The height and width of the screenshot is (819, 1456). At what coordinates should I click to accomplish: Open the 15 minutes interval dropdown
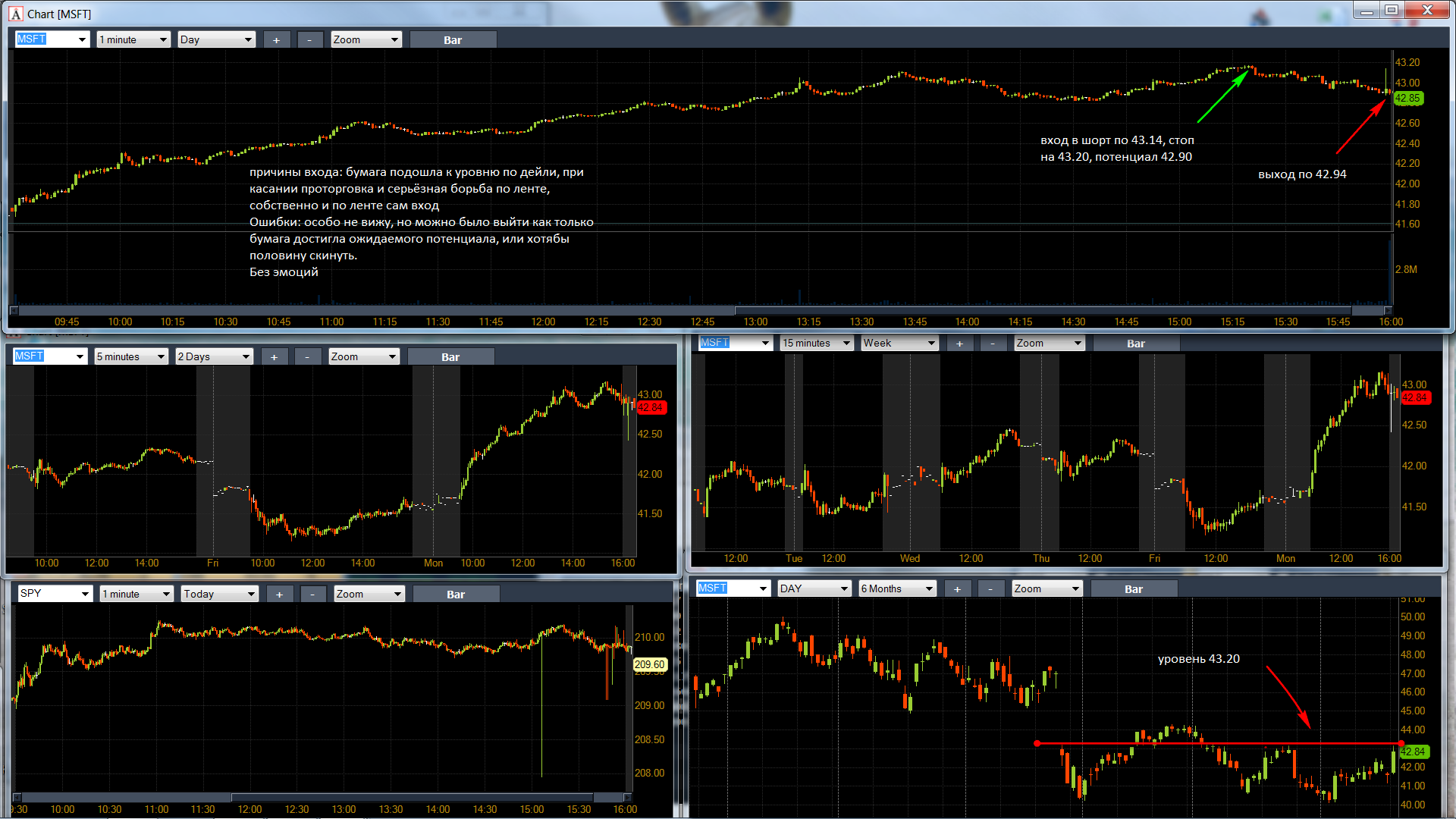point(817,343)
